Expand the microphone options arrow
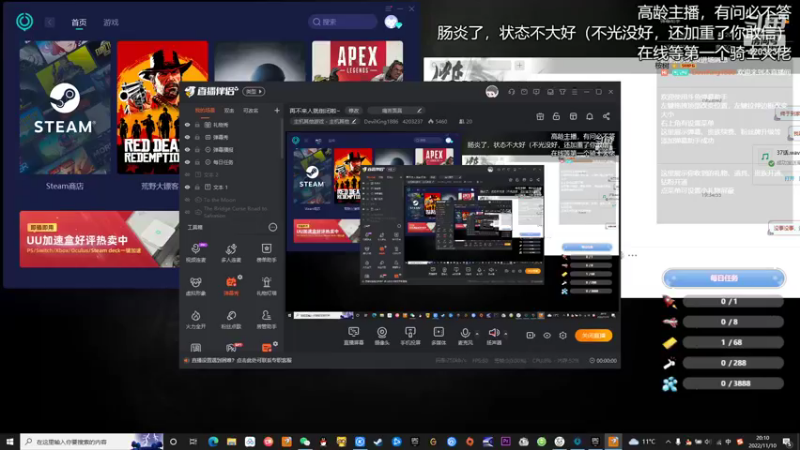Viewport: 800px width, 450px height. point(477,334)
